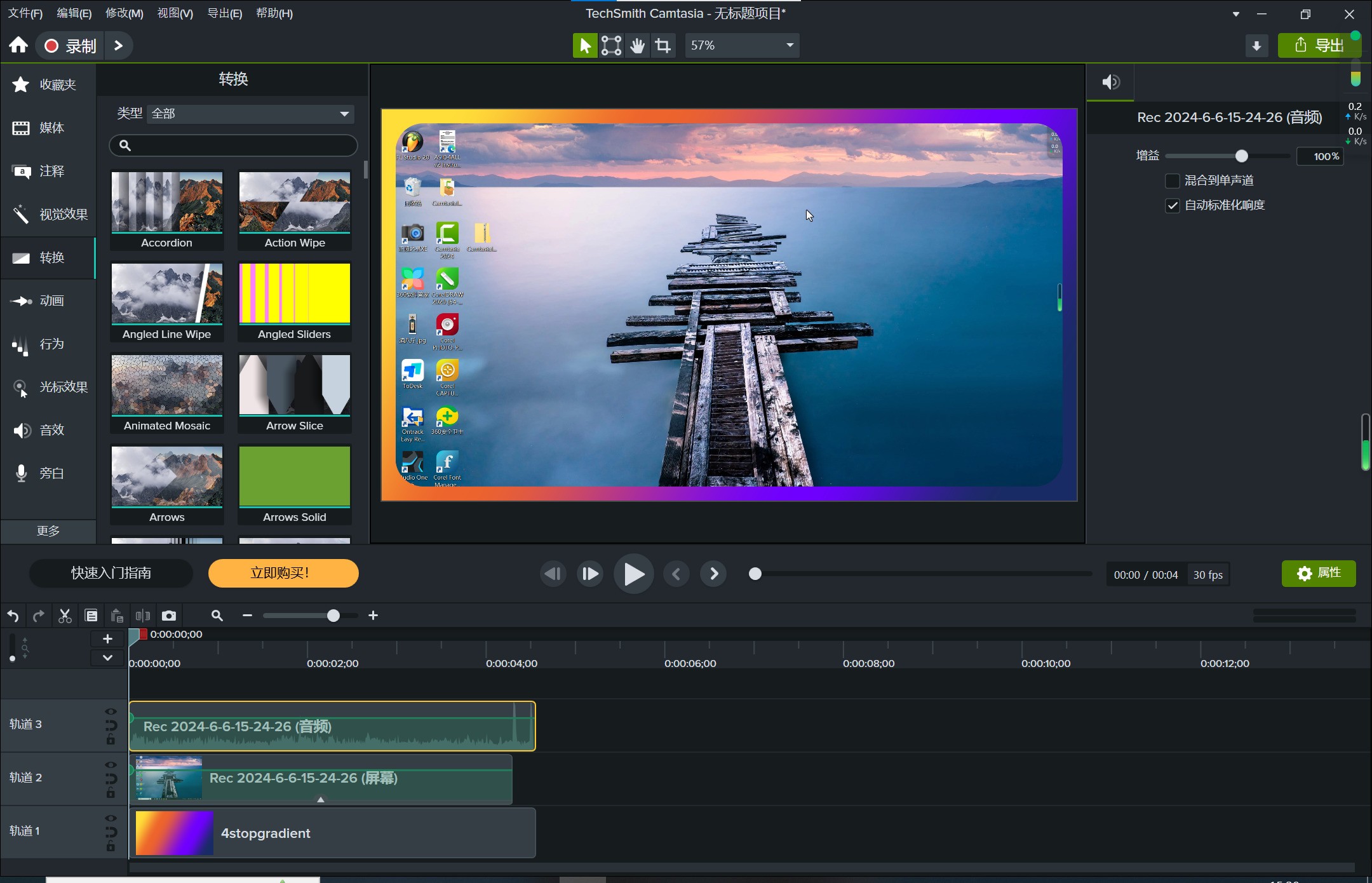Enable the 混合到单声道 checkbox
Image resolution: width=1372 pixels, height=883 pixels.
point(1172,180)
